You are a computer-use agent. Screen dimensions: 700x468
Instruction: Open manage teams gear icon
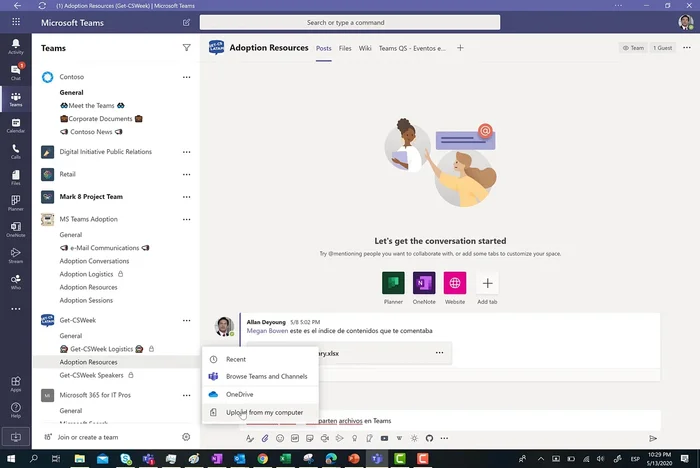[x=186, y=437]
